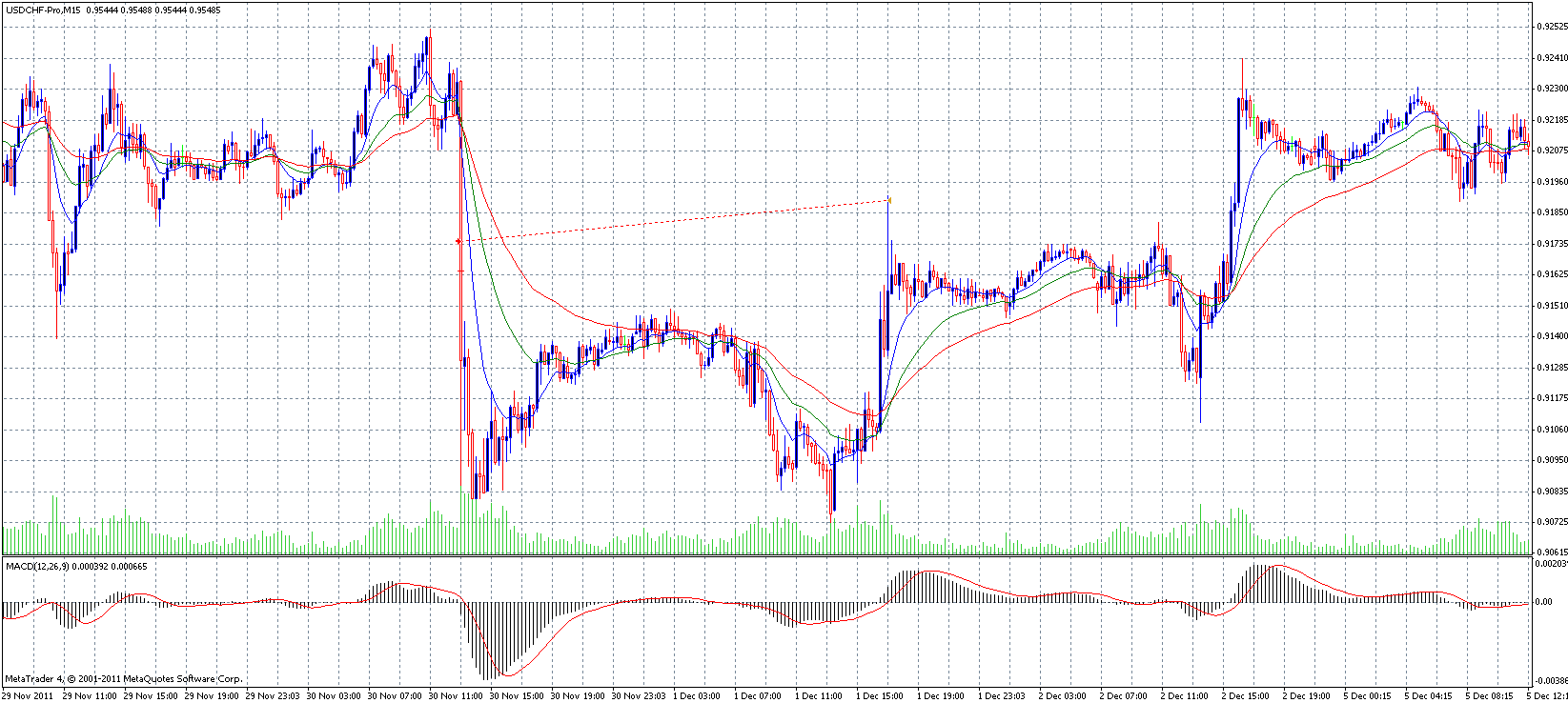The width and height of the screenshot is (1568, 703).
Task: Click the orange trade close marker
Action: 888,200
